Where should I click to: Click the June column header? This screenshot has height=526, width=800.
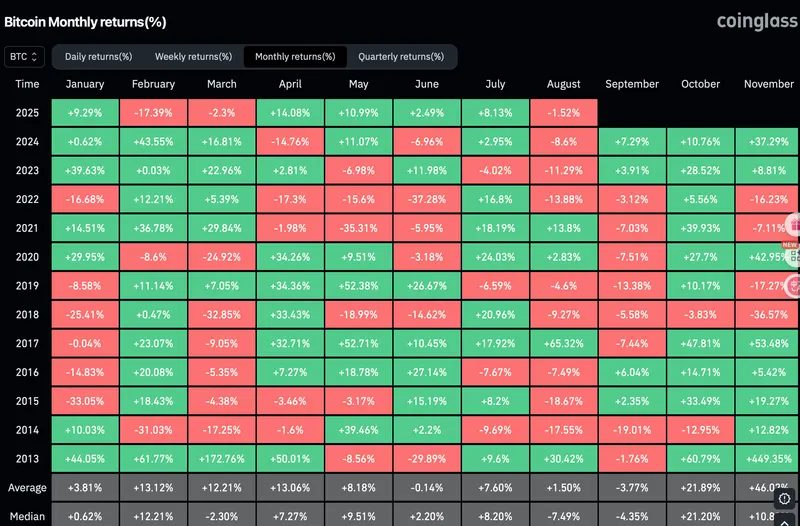[427, 84]
